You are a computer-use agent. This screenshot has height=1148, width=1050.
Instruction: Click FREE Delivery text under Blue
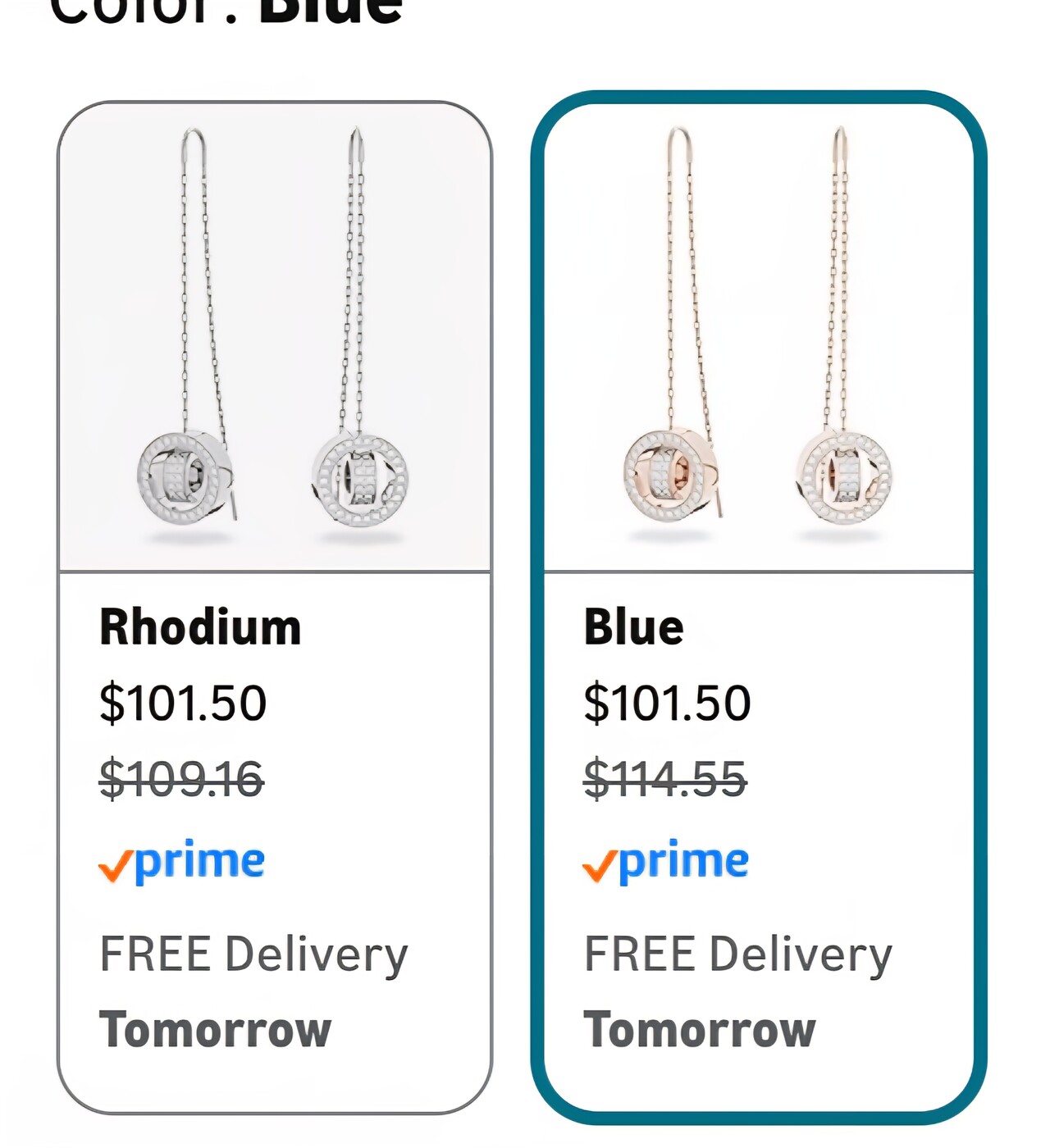coord(737,954)
